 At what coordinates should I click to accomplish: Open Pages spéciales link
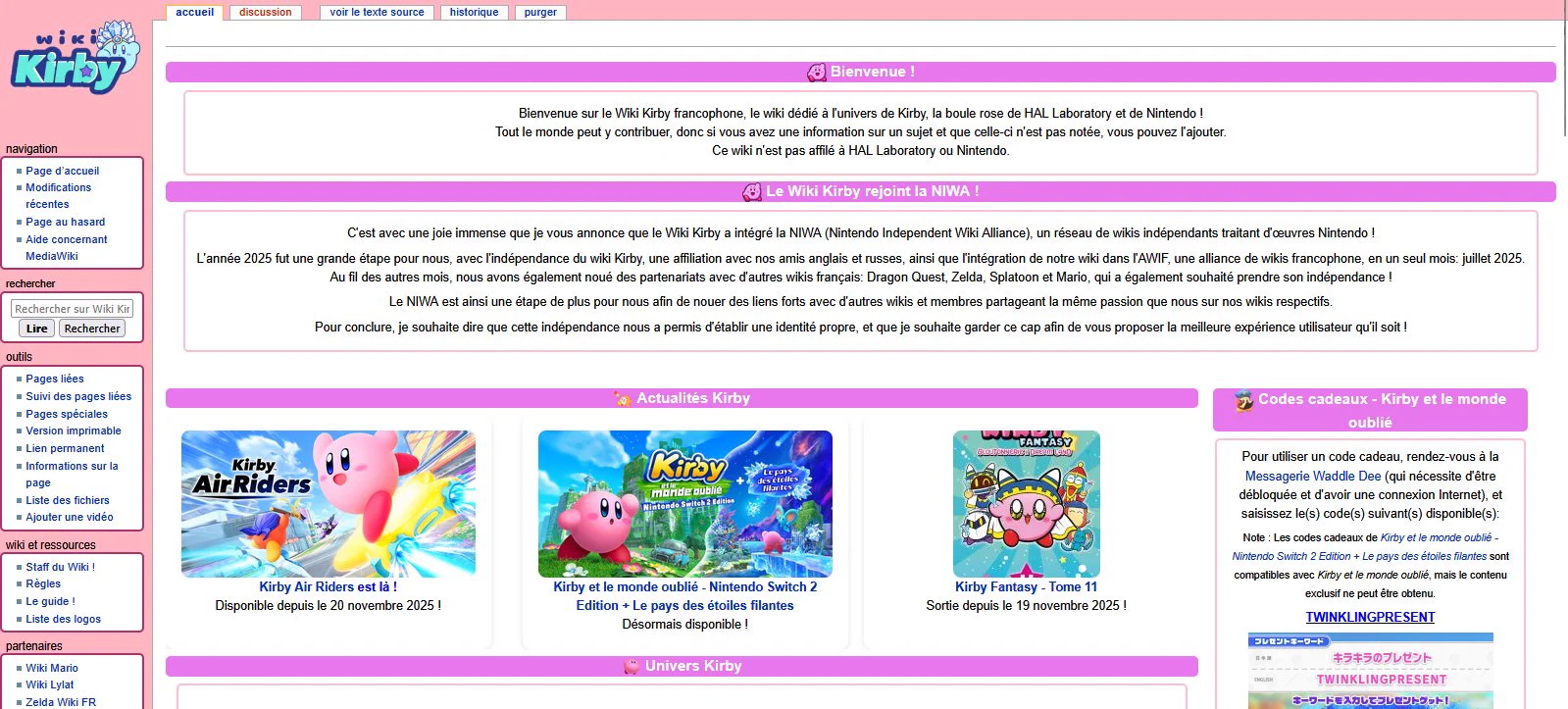point(67,414)
